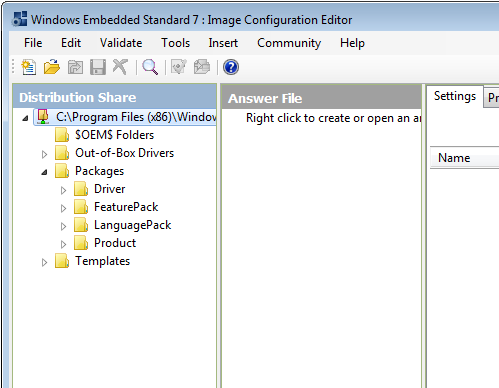The width and height of the screenshot is (499, 388).
Task: Expand the Templates node
Action: (44, 262)
